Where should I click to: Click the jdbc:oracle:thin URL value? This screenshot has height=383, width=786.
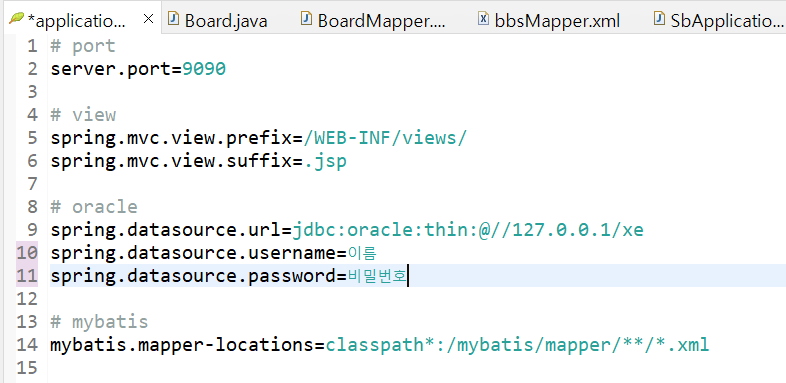tap(468, 230)
